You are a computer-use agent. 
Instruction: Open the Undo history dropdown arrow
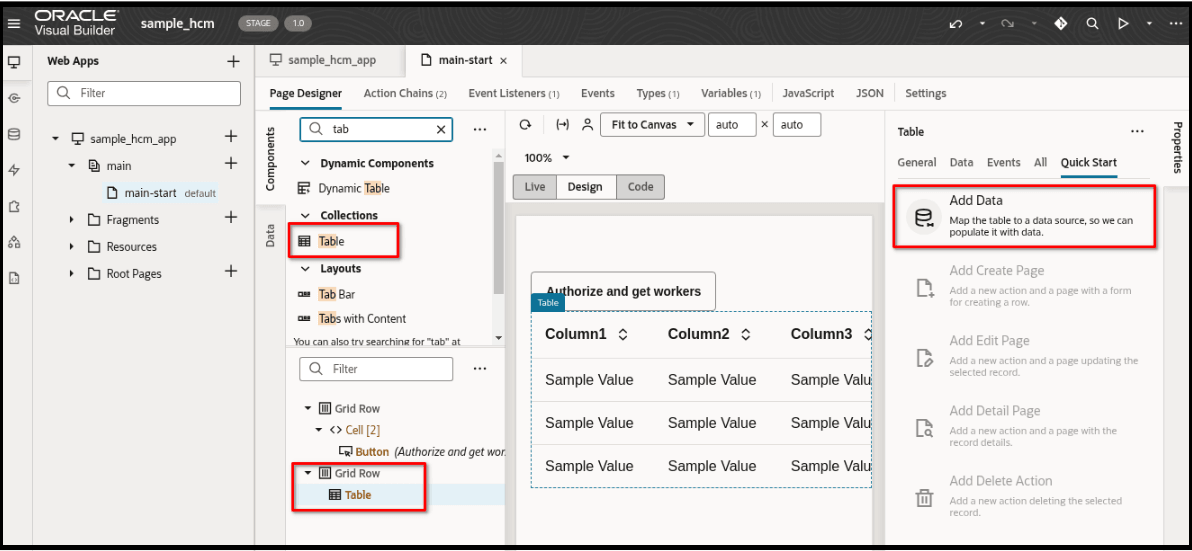click(x=982, y=24)
